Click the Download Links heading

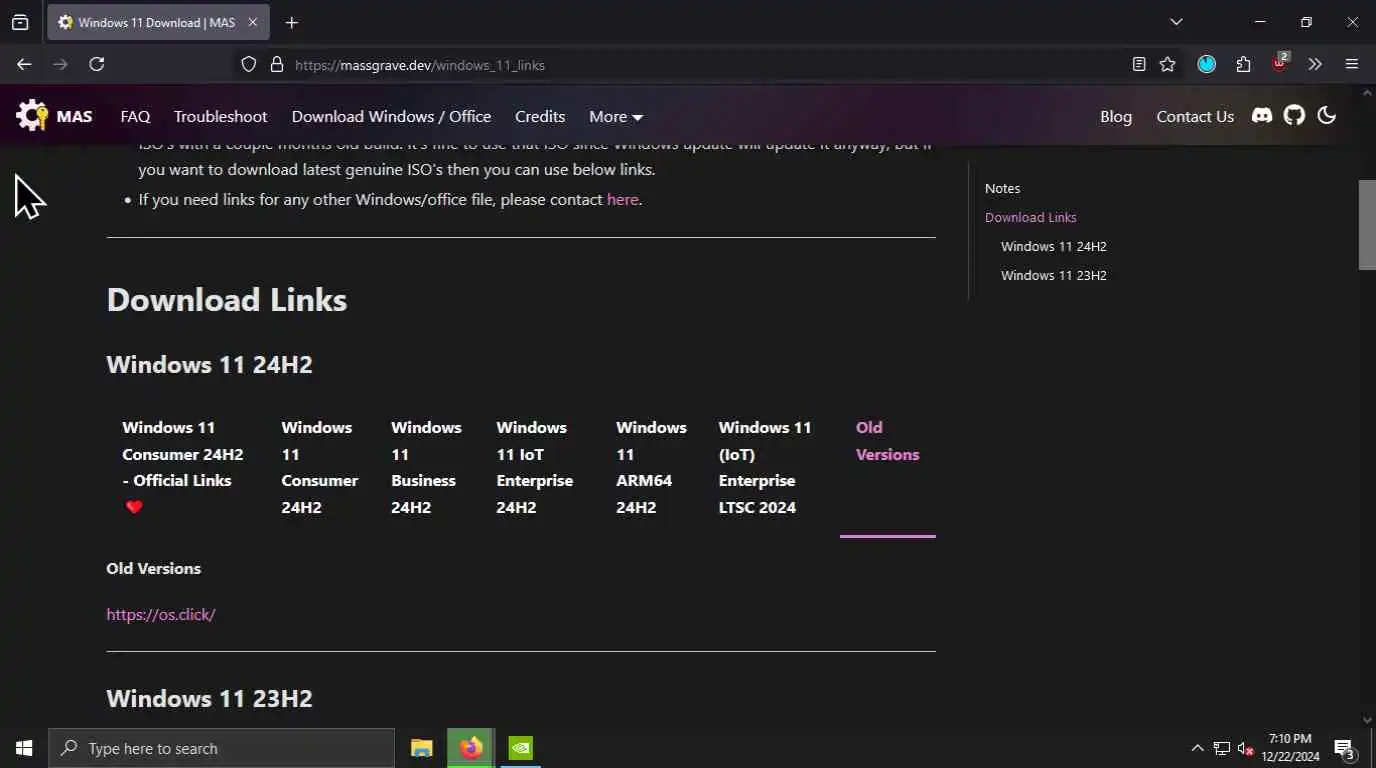coord(227,300)
